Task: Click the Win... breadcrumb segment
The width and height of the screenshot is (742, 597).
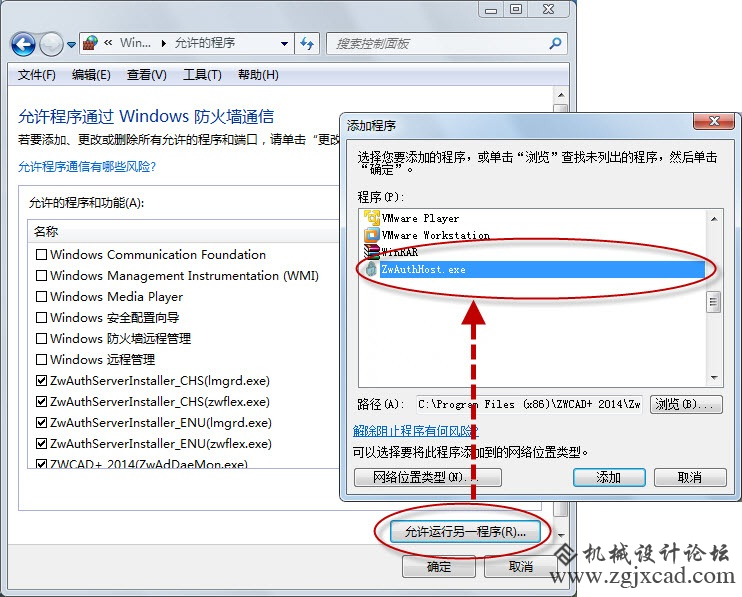Action: coord(135,43)
